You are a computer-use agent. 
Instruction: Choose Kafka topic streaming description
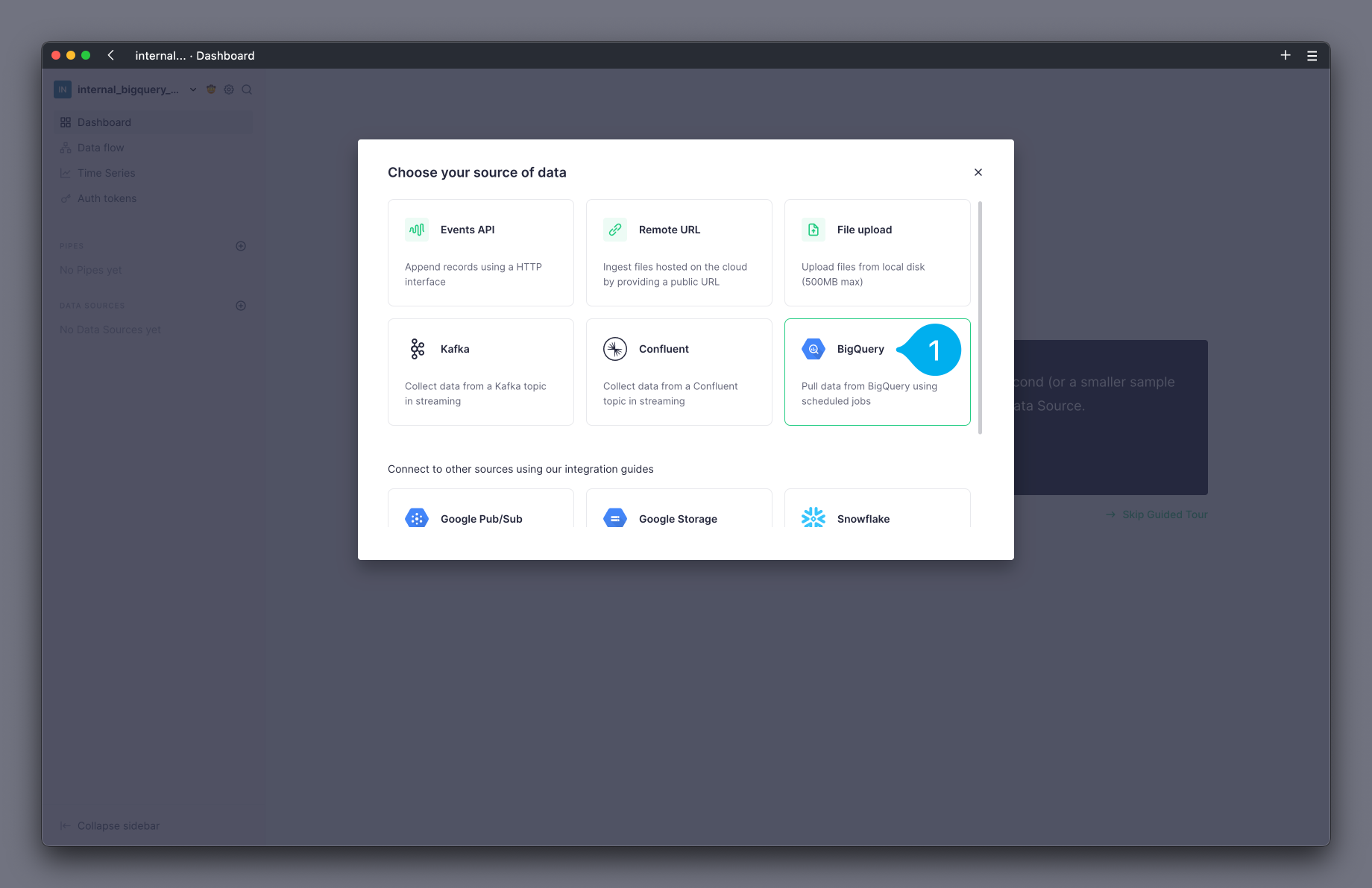point(476,394)
